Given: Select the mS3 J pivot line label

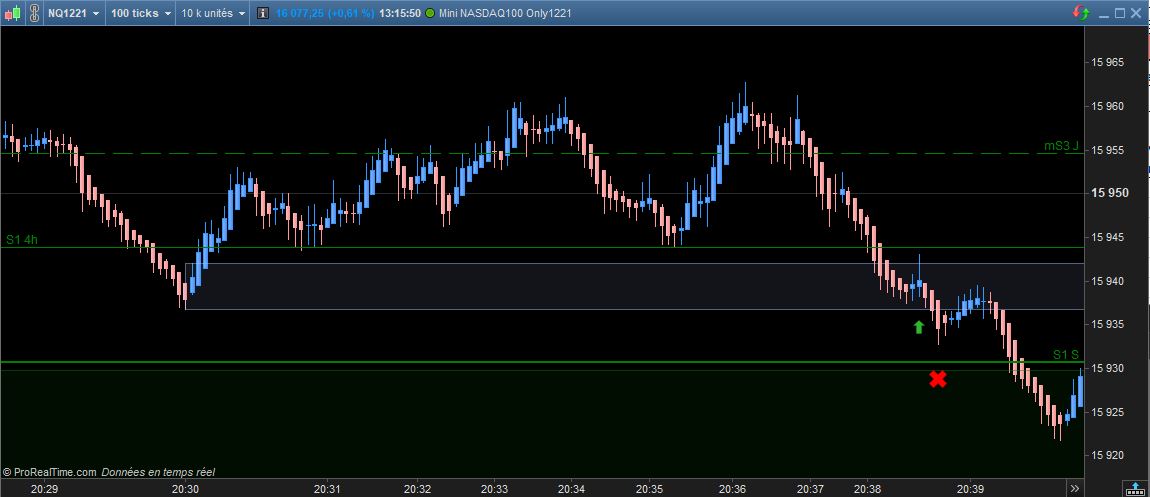Looking at the screenshot, I should [1061, 146].
